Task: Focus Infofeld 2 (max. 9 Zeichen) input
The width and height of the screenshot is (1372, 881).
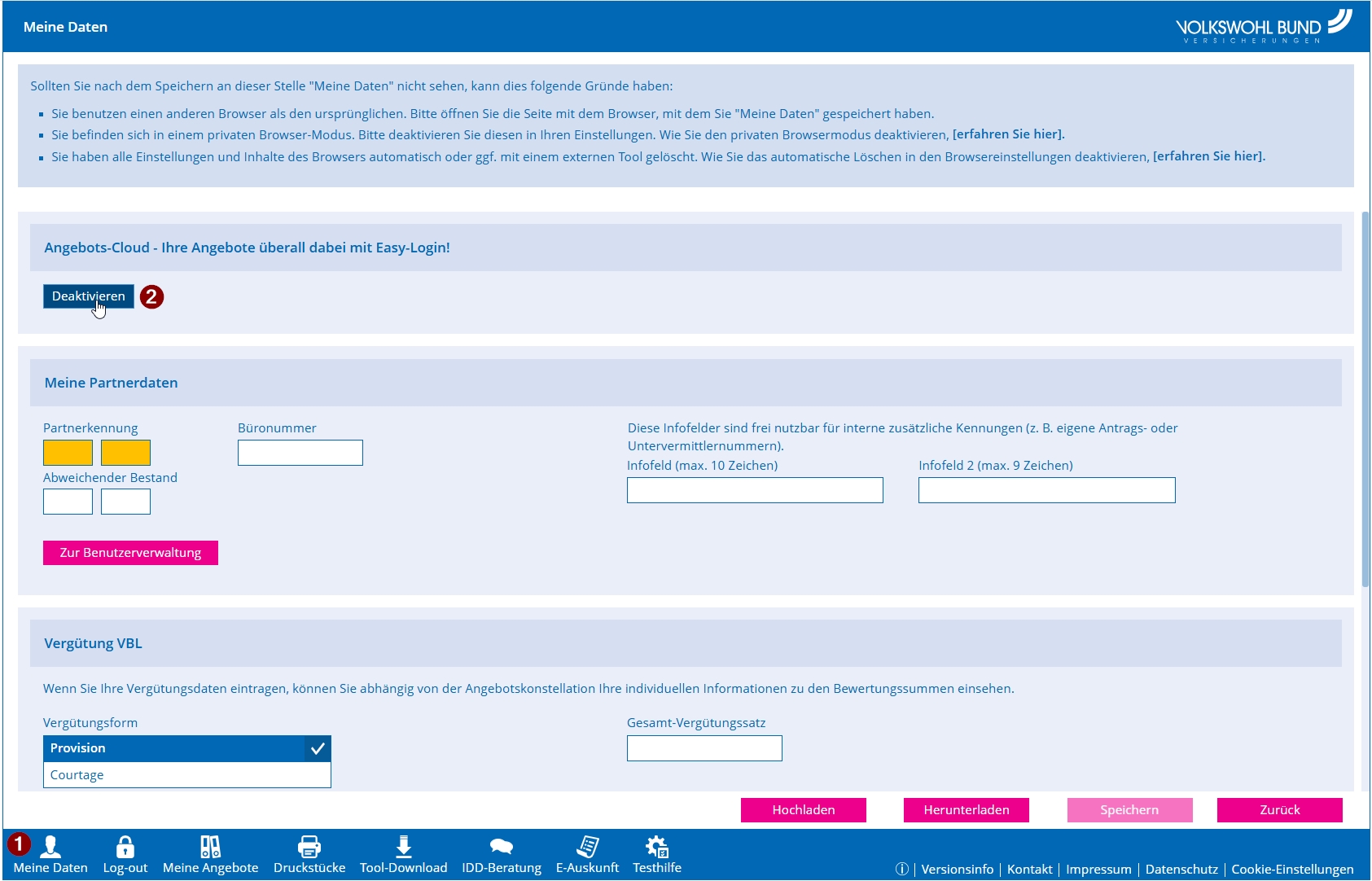Action: (x=1047, y=490)
